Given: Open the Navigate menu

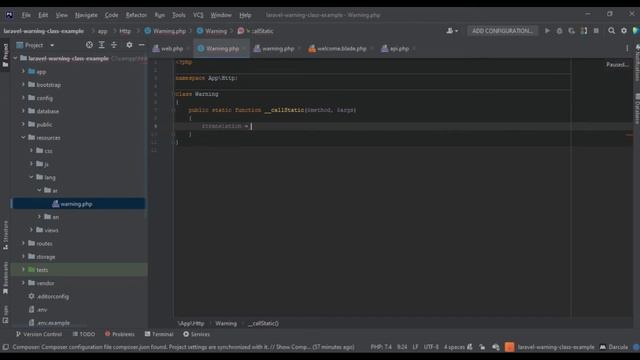Looking at the screenshot, I should coord(86,15).
